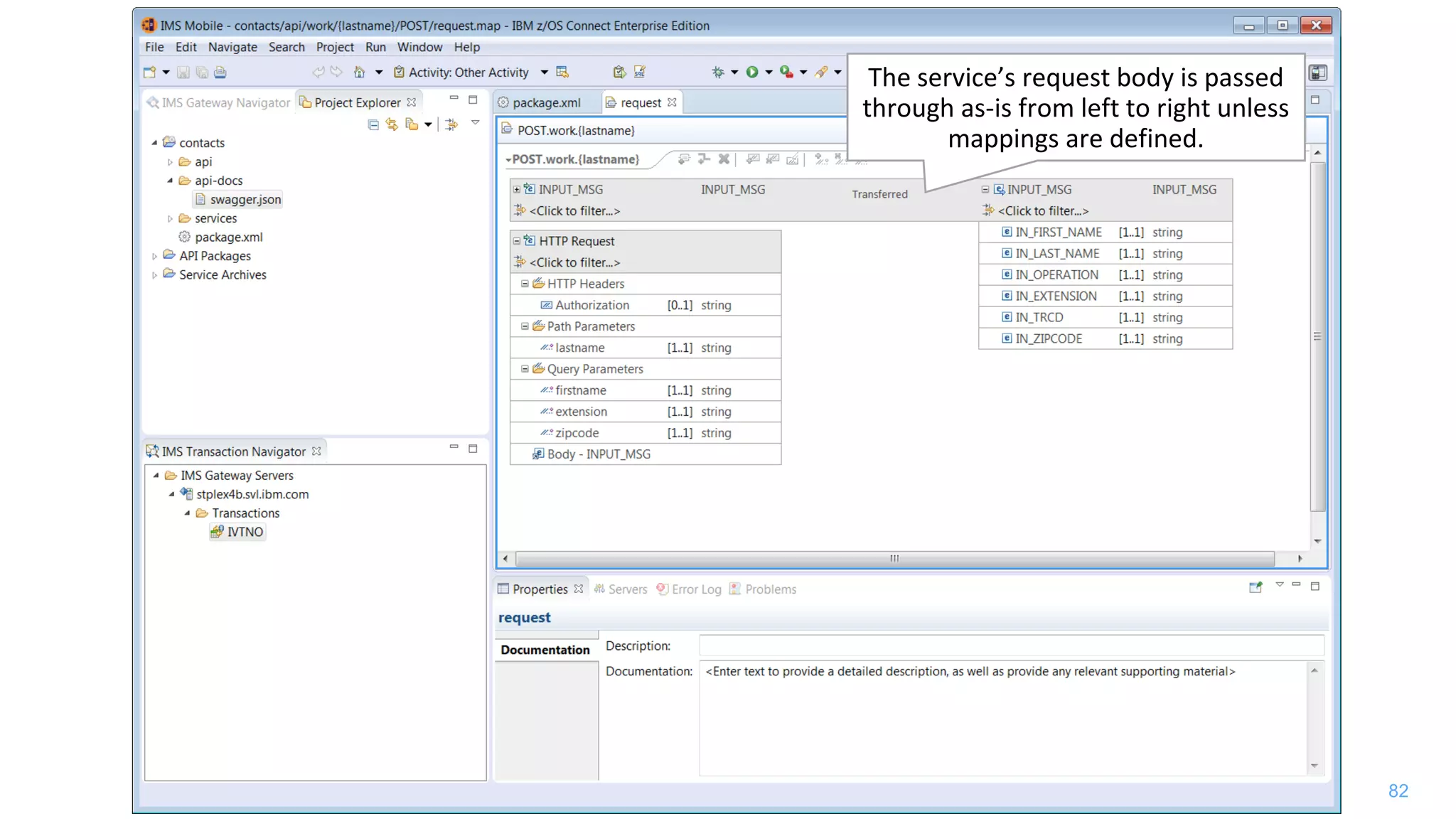Minimize the Project Explorer panel
The width and height of the screenshot is (1456, 819).
point(454,98)
